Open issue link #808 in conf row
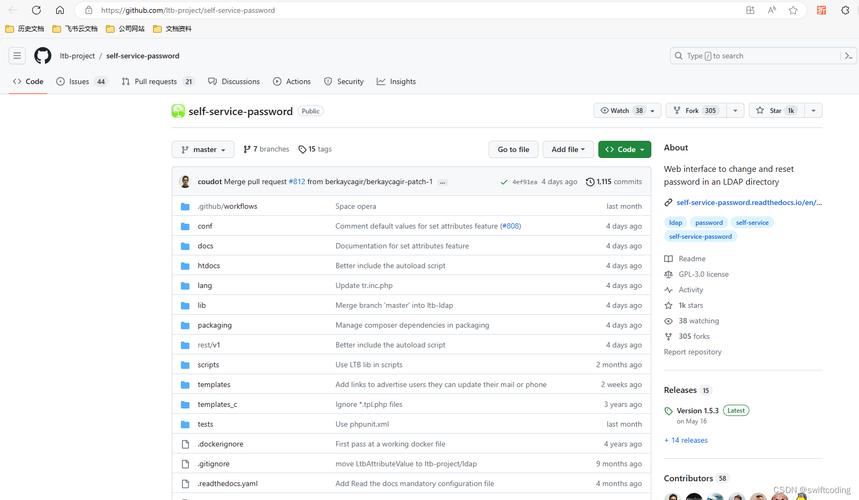This screenshot has width=859, height=500. [510, 226]
